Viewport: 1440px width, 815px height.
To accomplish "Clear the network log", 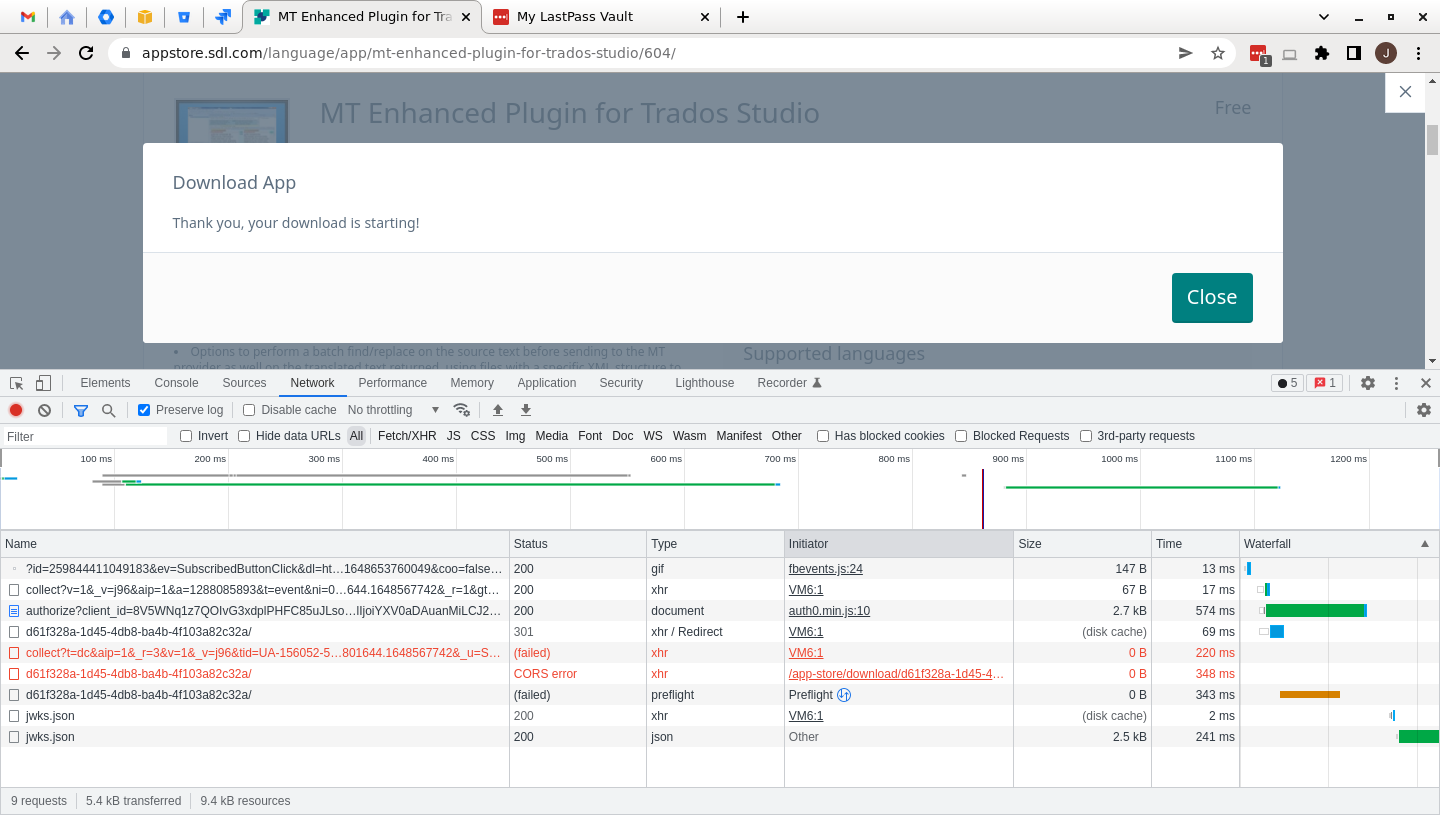I will point(44,410).
